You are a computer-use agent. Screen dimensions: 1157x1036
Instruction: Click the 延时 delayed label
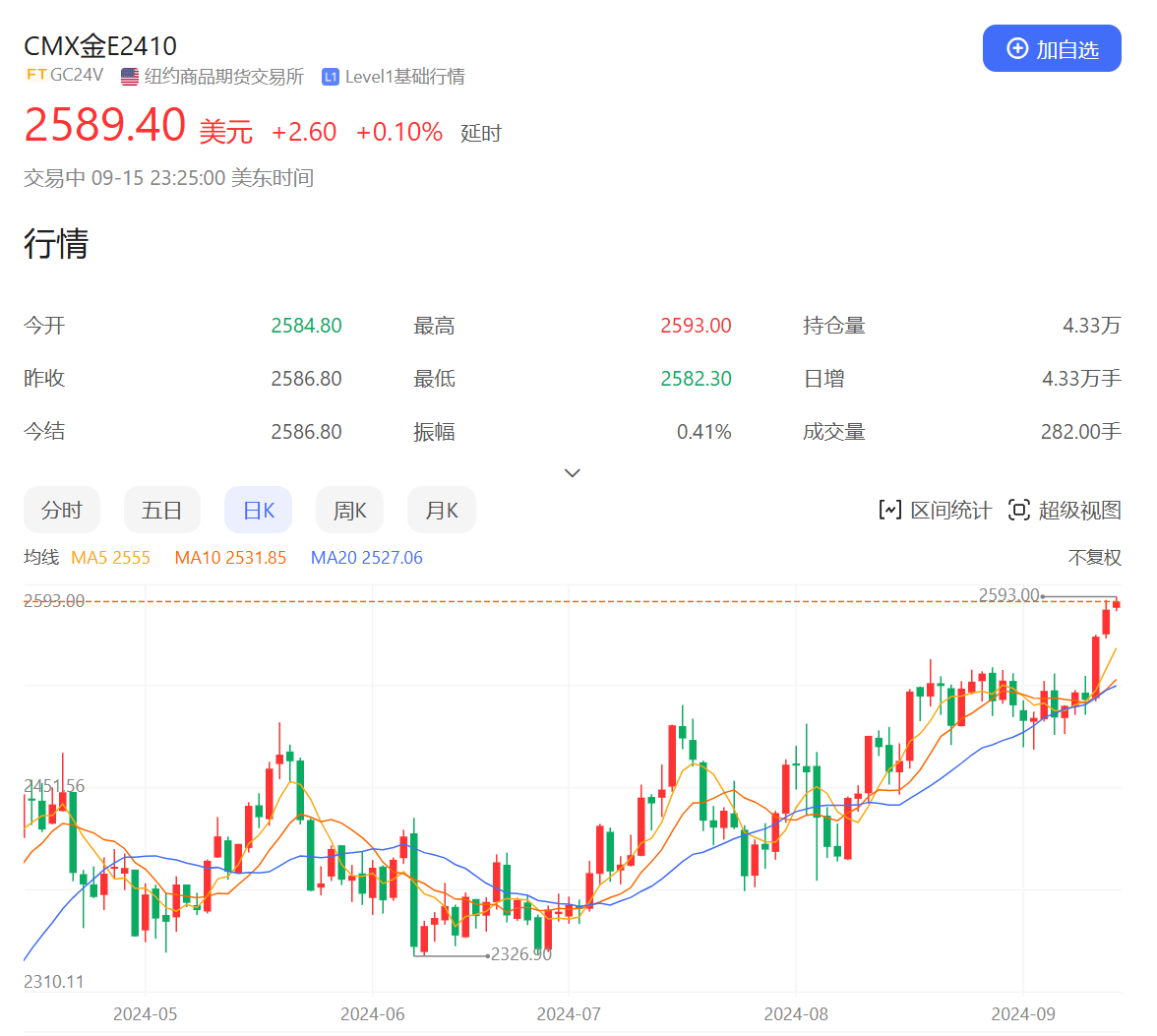coord(481,134)
